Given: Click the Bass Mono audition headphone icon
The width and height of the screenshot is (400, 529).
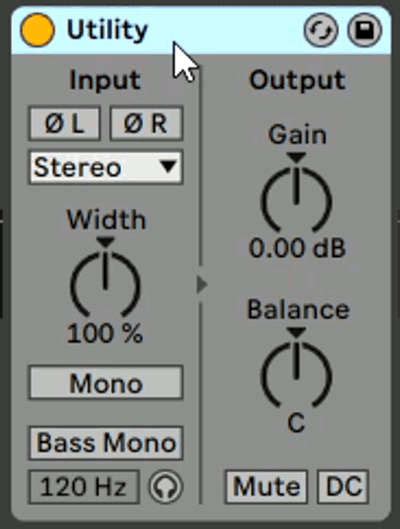Looking at the screenshot, I should pyautogui.click(x=165, y=487).
